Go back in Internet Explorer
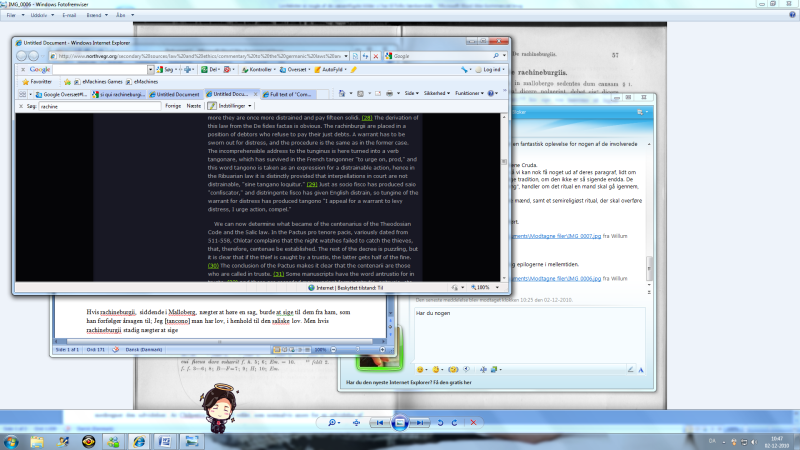Screen dimensions: 800x450 (21, 56)
